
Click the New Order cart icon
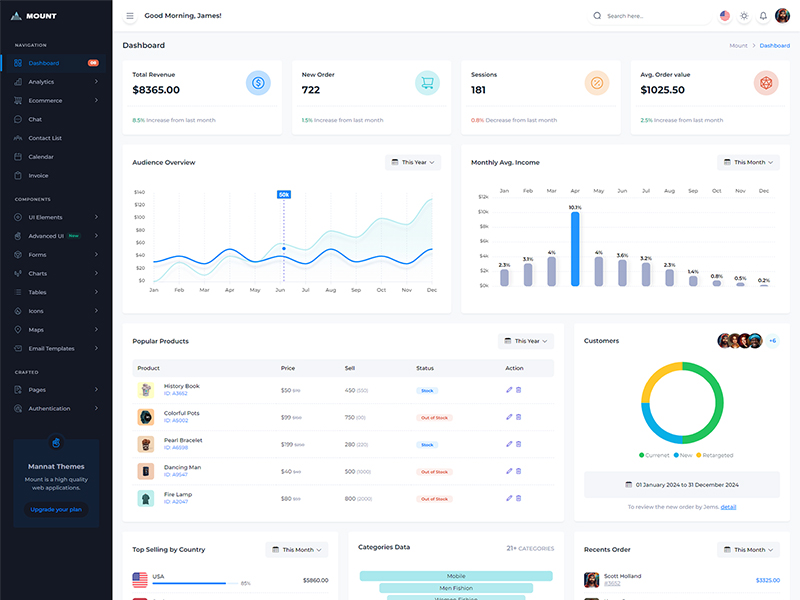pos(428,83)
